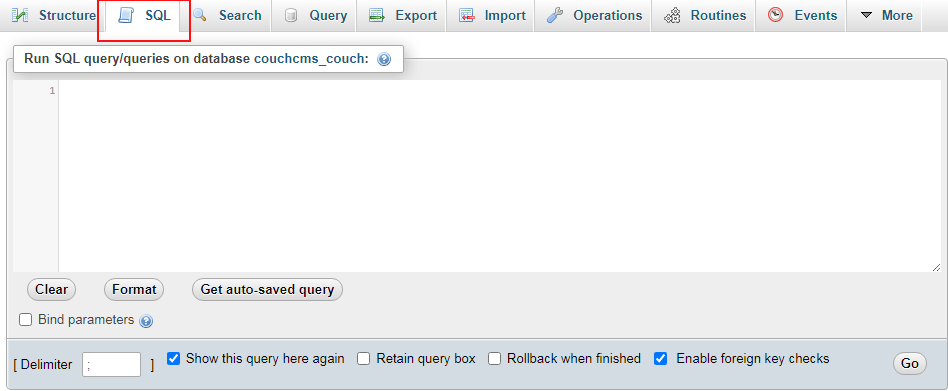Open help icon beside database name
The width and height of the screenshot is (948, 391).
384,59
